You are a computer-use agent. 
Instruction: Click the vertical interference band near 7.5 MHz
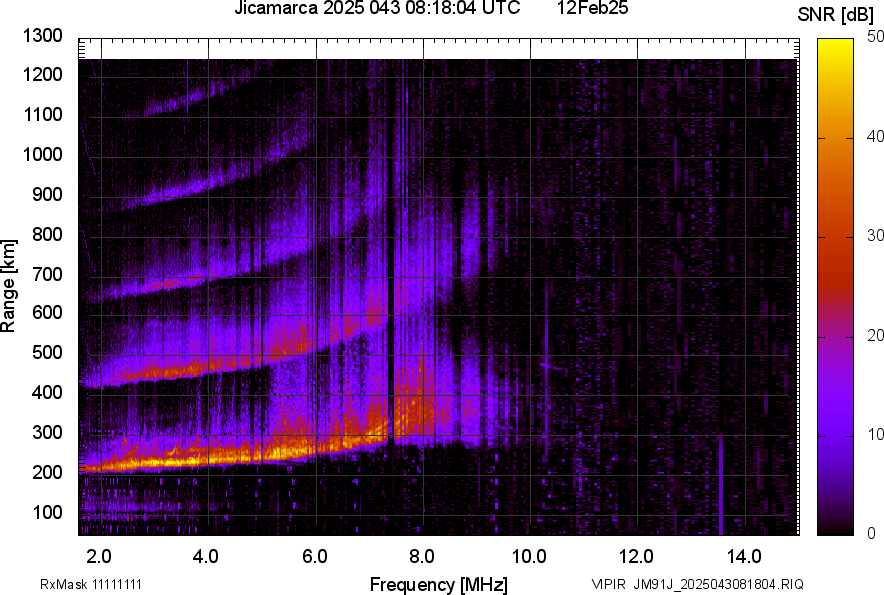pyautogui.click(x=395, y=300)
